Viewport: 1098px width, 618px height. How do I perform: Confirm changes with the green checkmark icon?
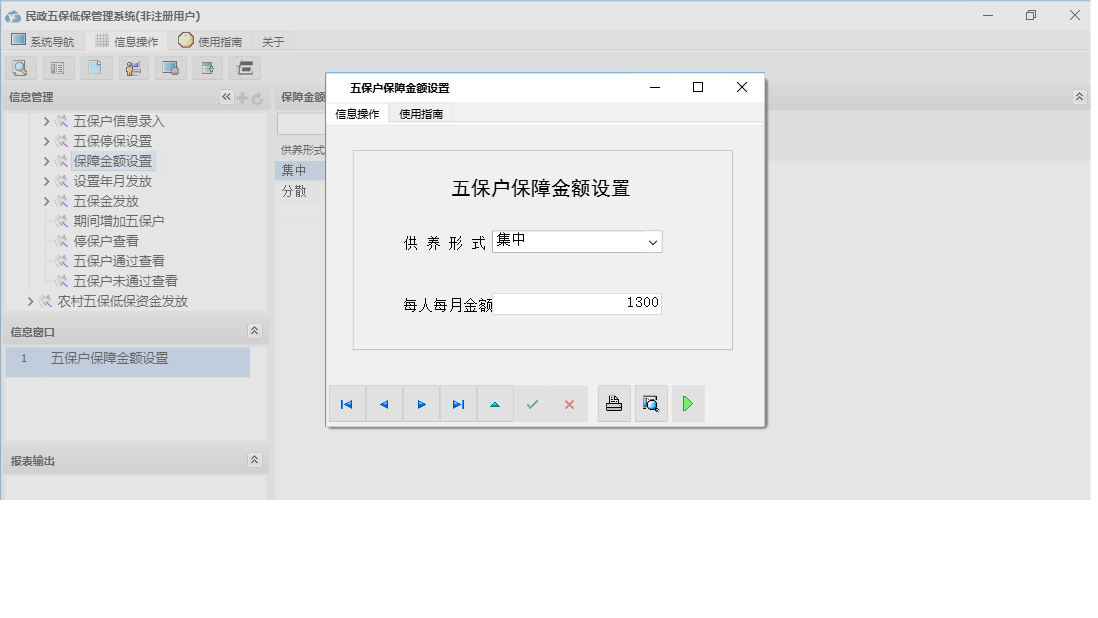tap(532, 404)
